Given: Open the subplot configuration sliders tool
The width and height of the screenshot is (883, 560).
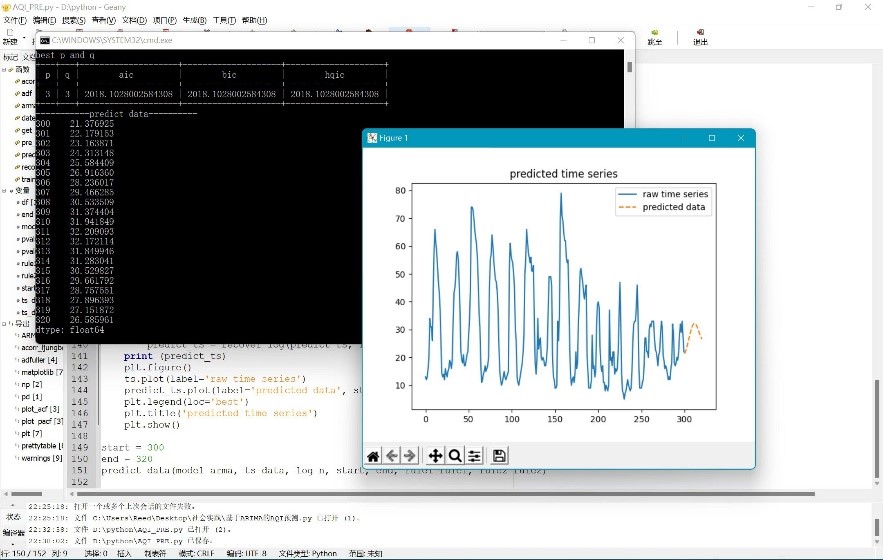Looking at the screenshot, I should pos(474,456).
